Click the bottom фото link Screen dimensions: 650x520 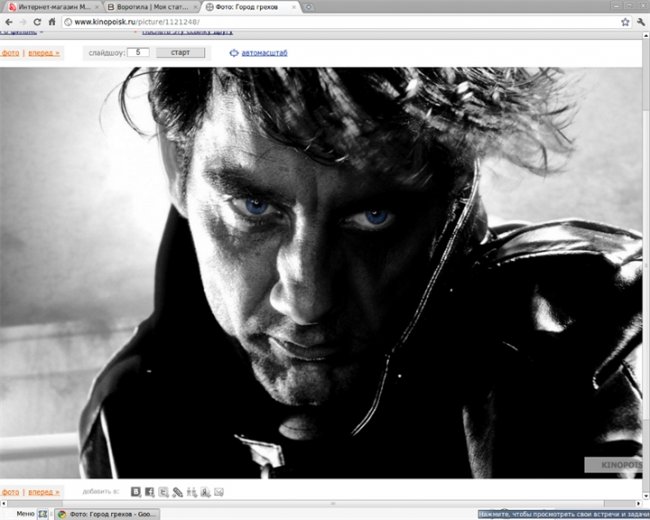pos(10,492)
